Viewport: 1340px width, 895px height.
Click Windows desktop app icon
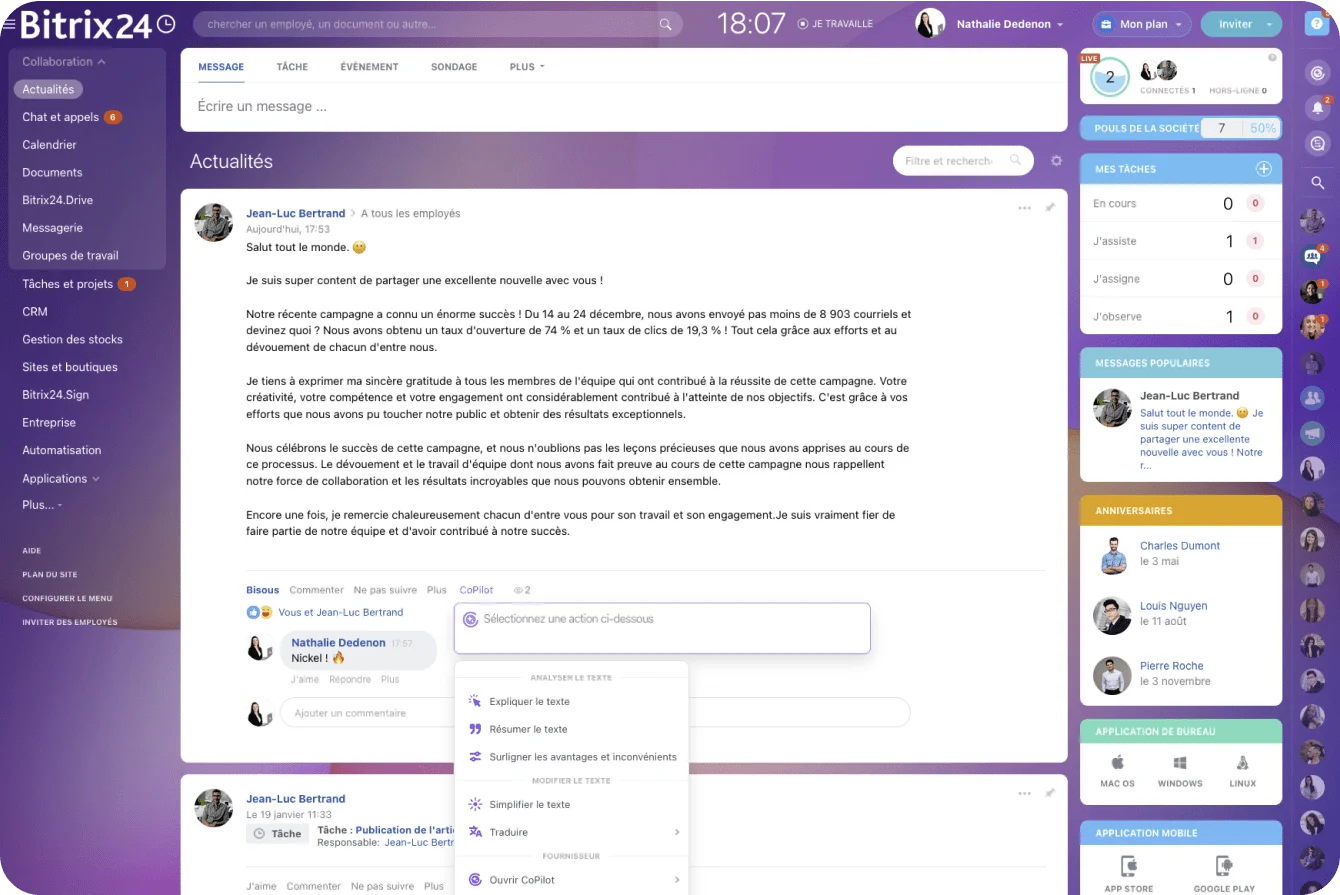1180,762
